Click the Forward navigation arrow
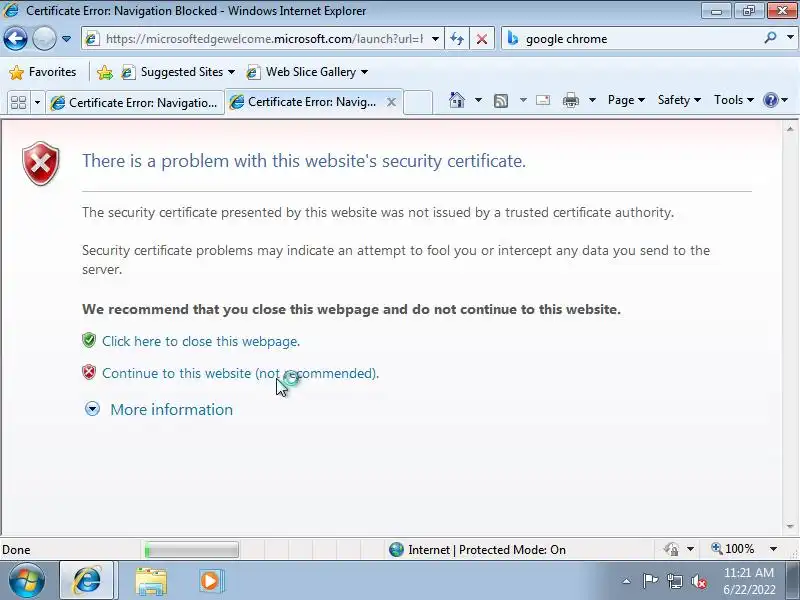Image resolution: width=800 pixels, height=600 pixels. point(44,39)
